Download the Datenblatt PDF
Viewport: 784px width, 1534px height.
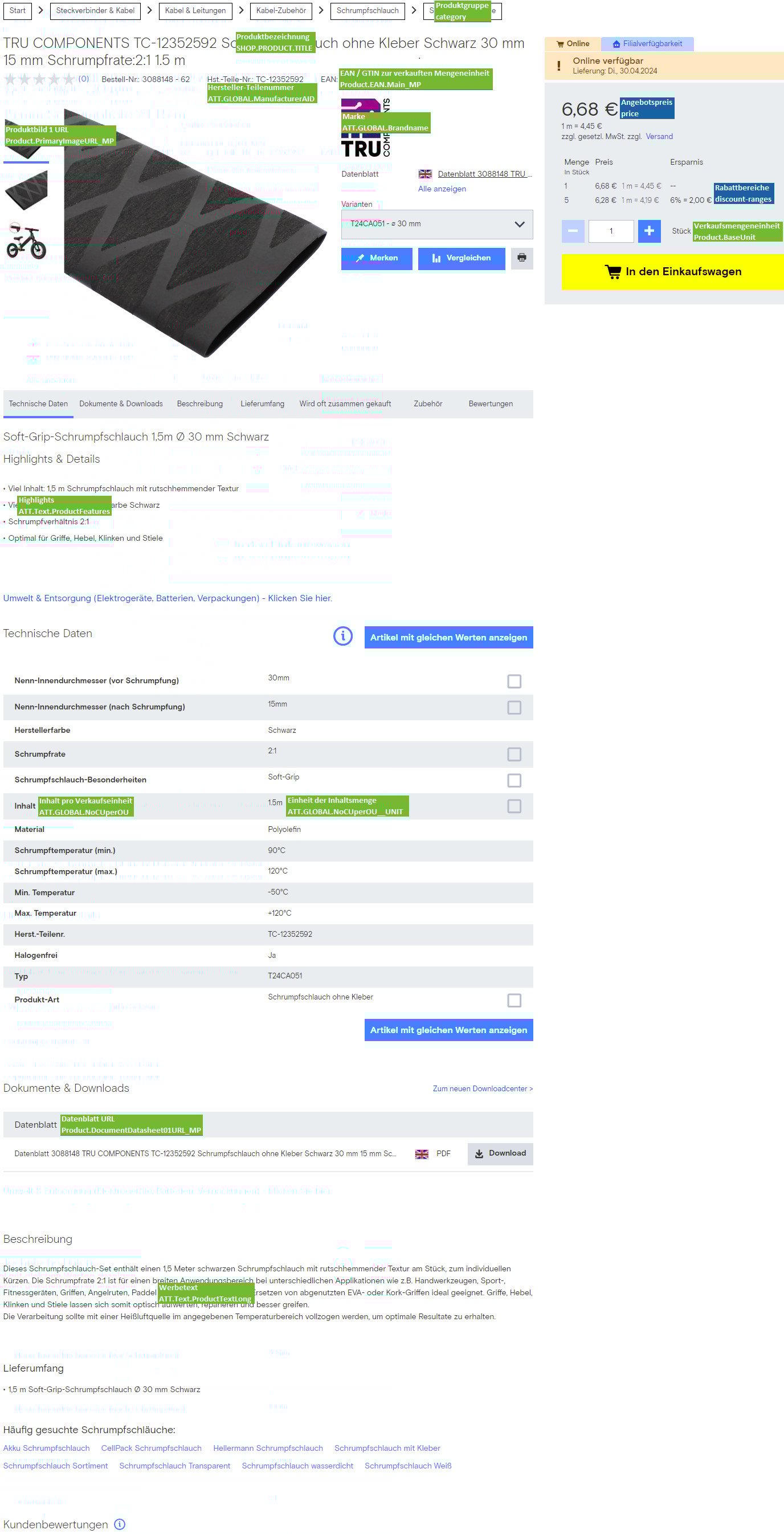[x=500, y=1153]
